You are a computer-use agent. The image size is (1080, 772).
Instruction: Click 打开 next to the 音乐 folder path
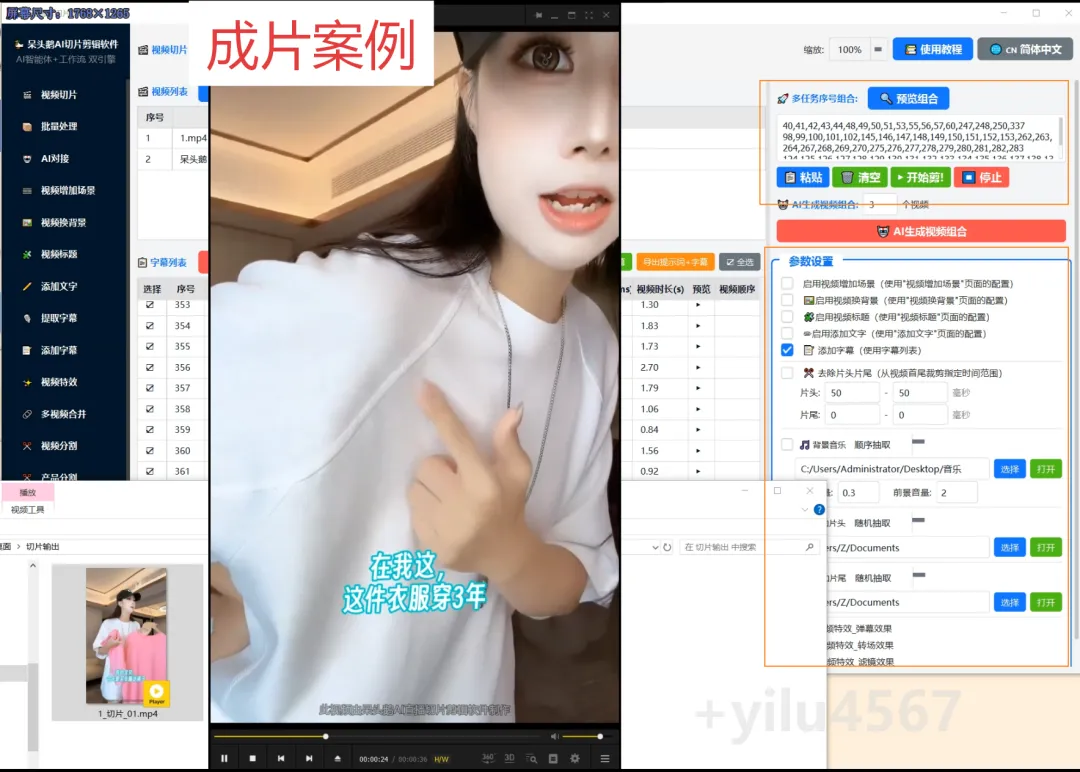coord(1046,470)
